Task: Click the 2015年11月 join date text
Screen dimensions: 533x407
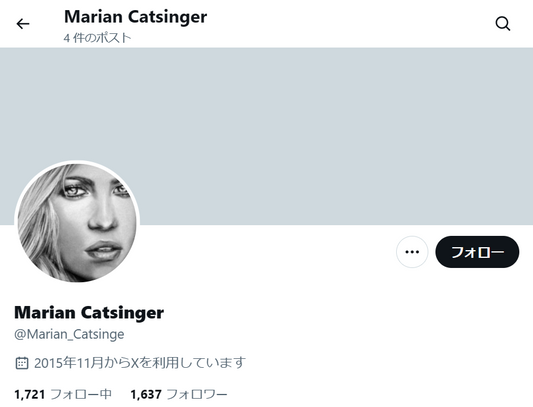Action: tap(68, 363)
